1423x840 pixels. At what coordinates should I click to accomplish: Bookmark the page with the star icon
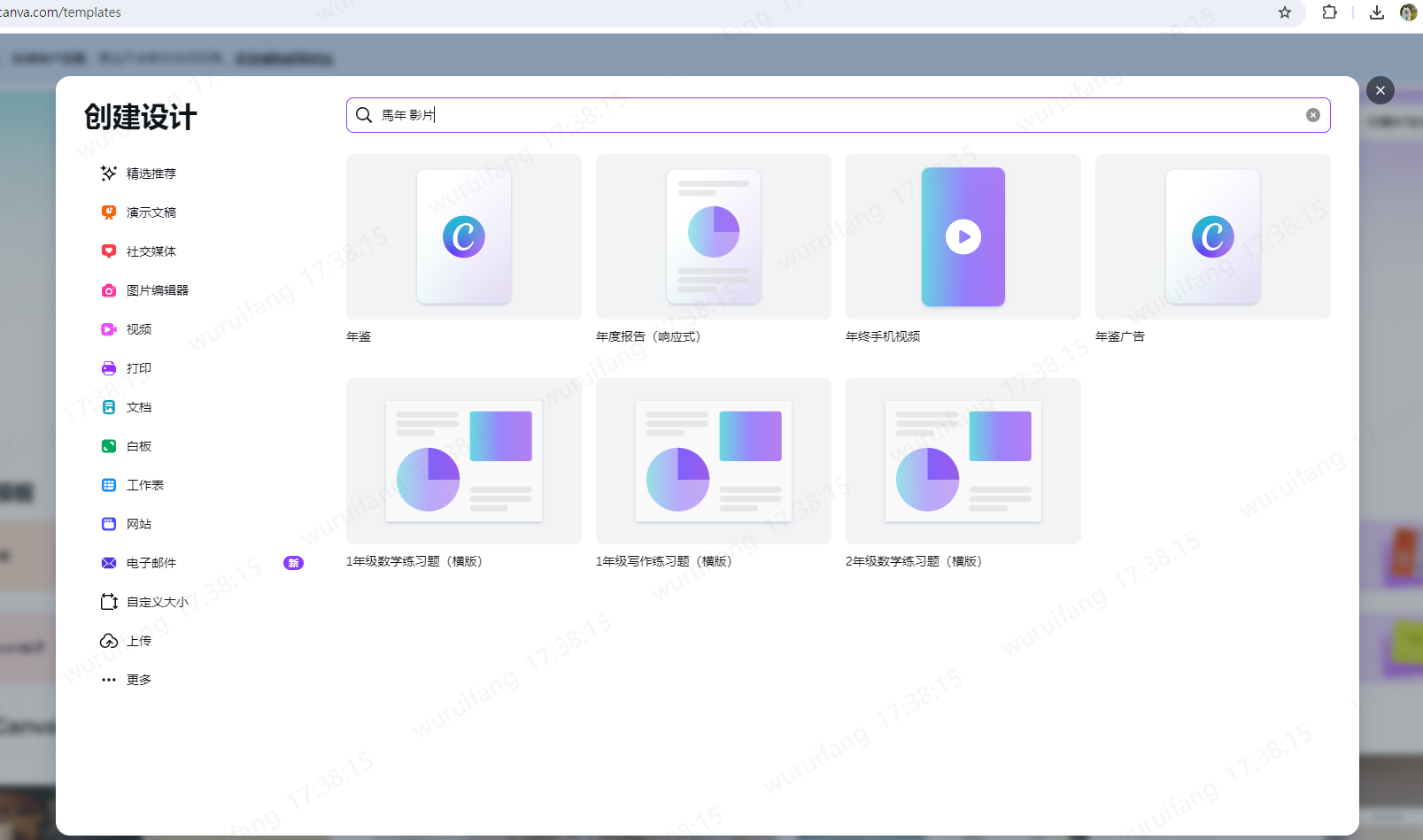1284,12
